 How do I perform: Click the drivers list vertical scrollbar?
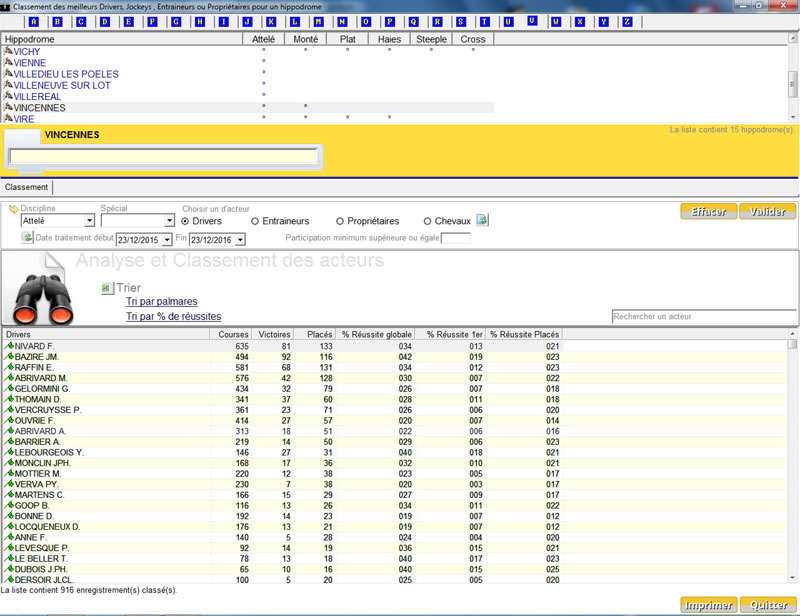coord(793,460)
